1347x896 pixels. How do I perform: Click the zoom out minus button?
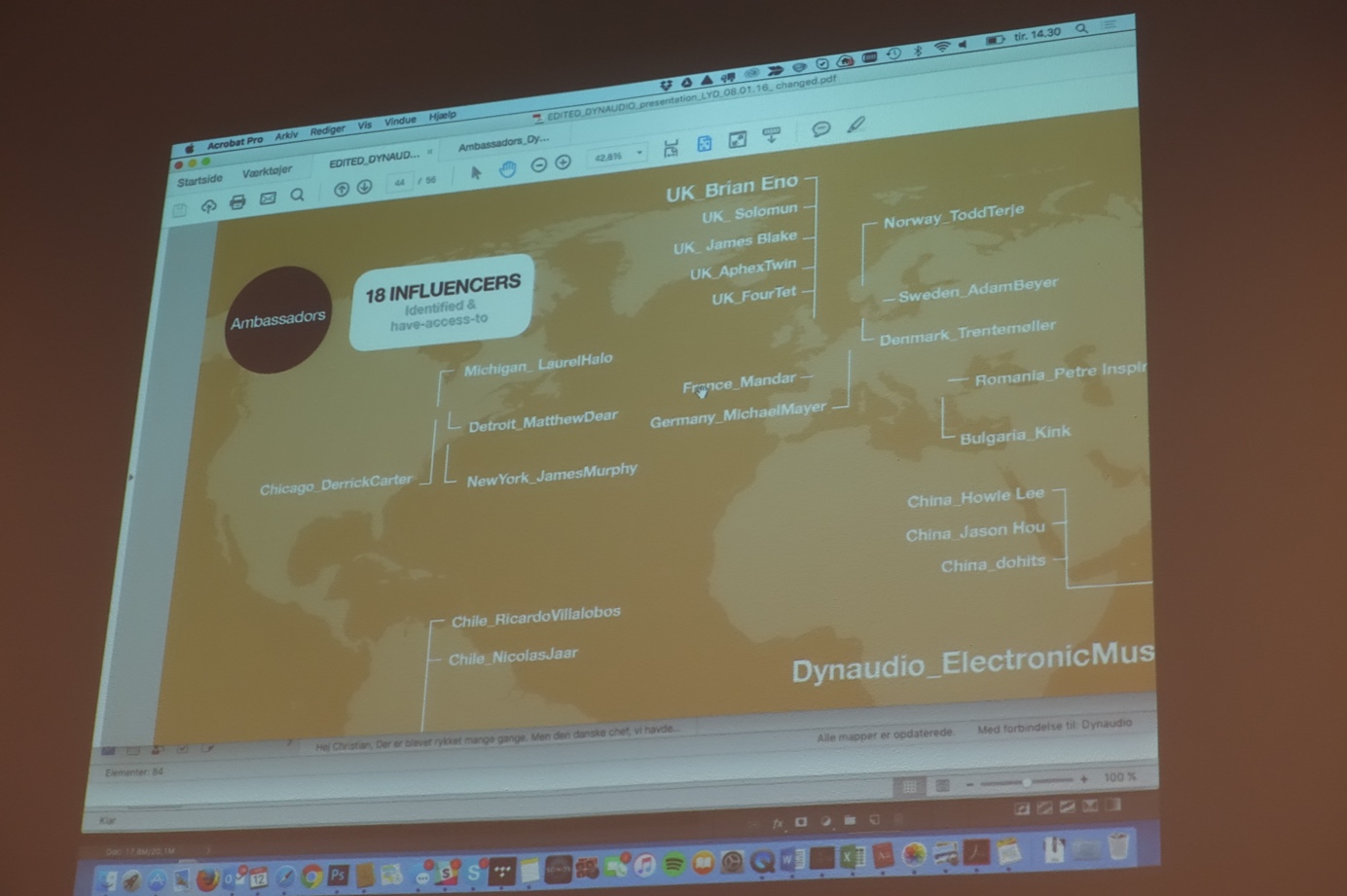pos(538,165)
